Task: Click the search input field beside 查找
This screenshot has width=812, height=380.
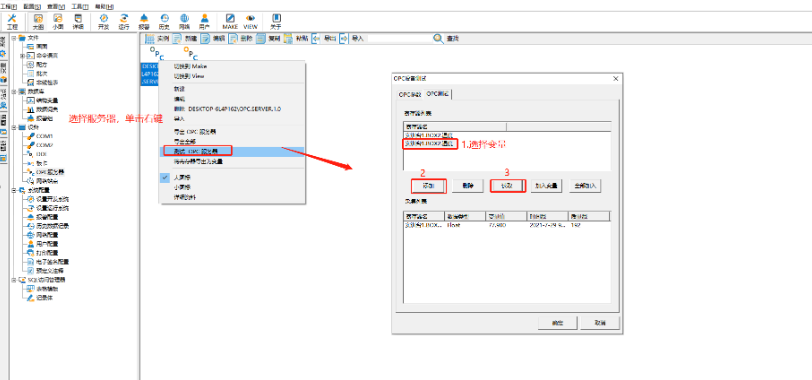Action: tap(399, 38)
